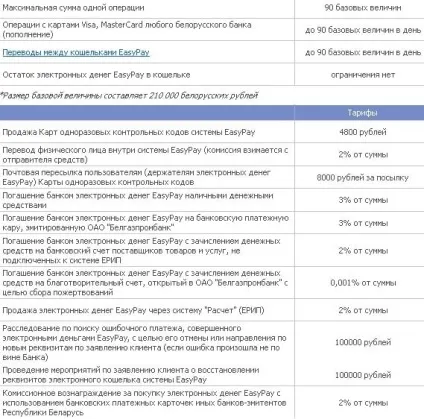424x419 pixels.
Task: Select row about card issued by ОАО "Белгазпромбанк"
Action: coord(145,223)
